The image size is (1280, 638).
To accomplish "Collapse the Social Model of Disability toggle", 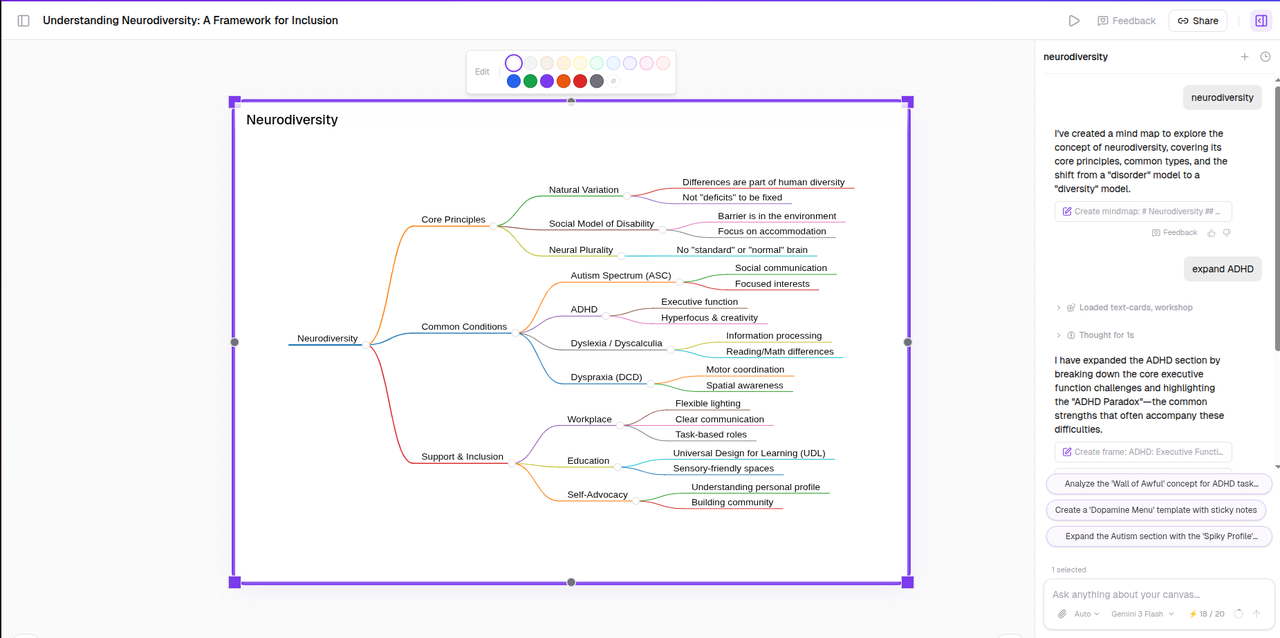I will click(663, 230).
